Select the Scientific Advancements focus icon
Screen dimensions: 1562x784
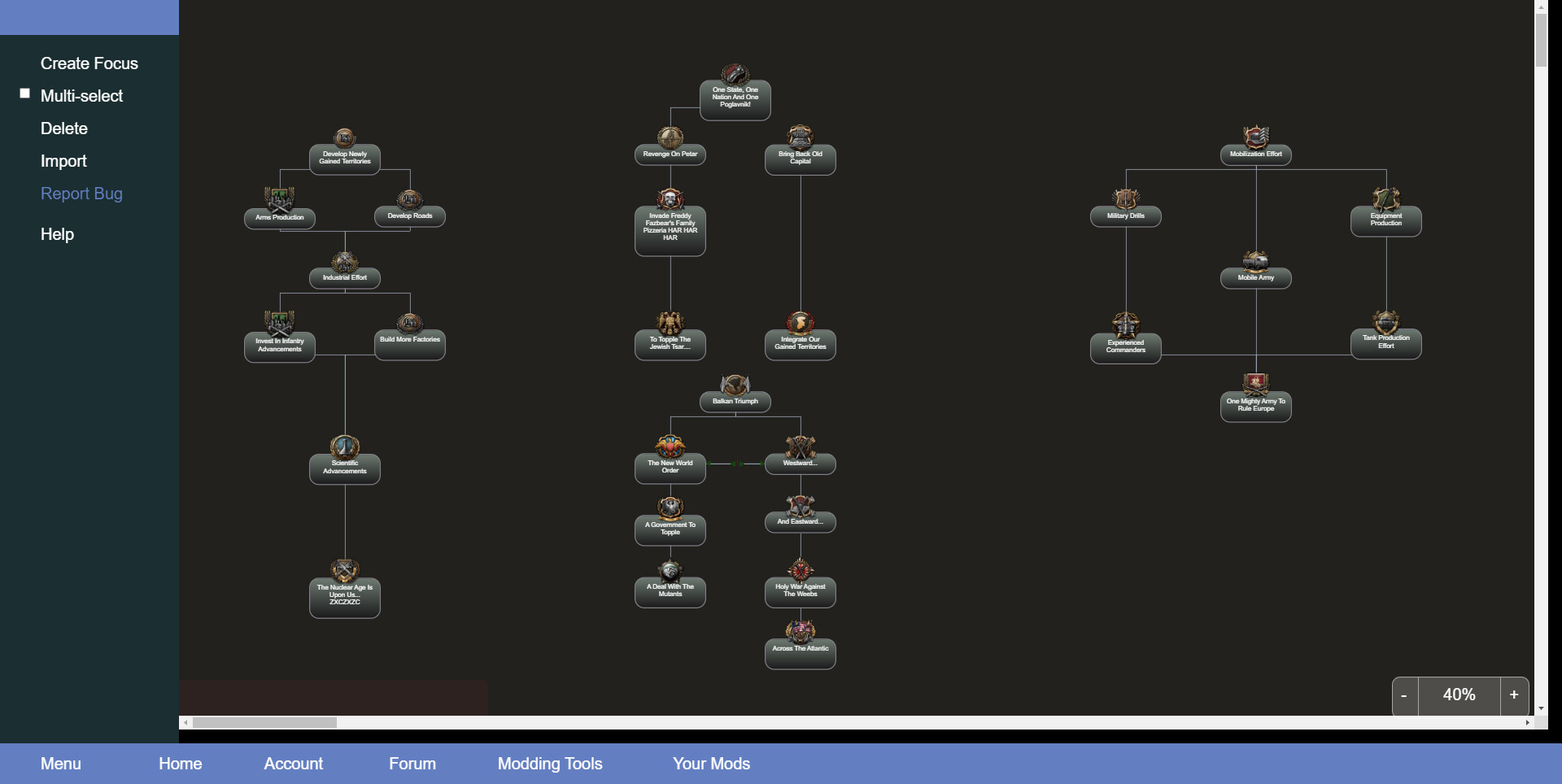tap(344, 446)
